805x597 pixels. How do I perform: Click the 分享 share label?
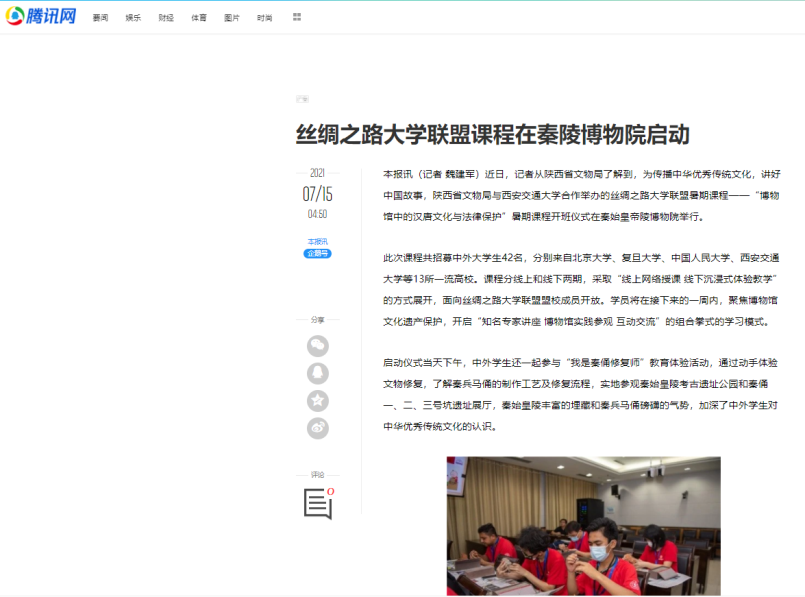pyautogui.click(x=317, y=319)
